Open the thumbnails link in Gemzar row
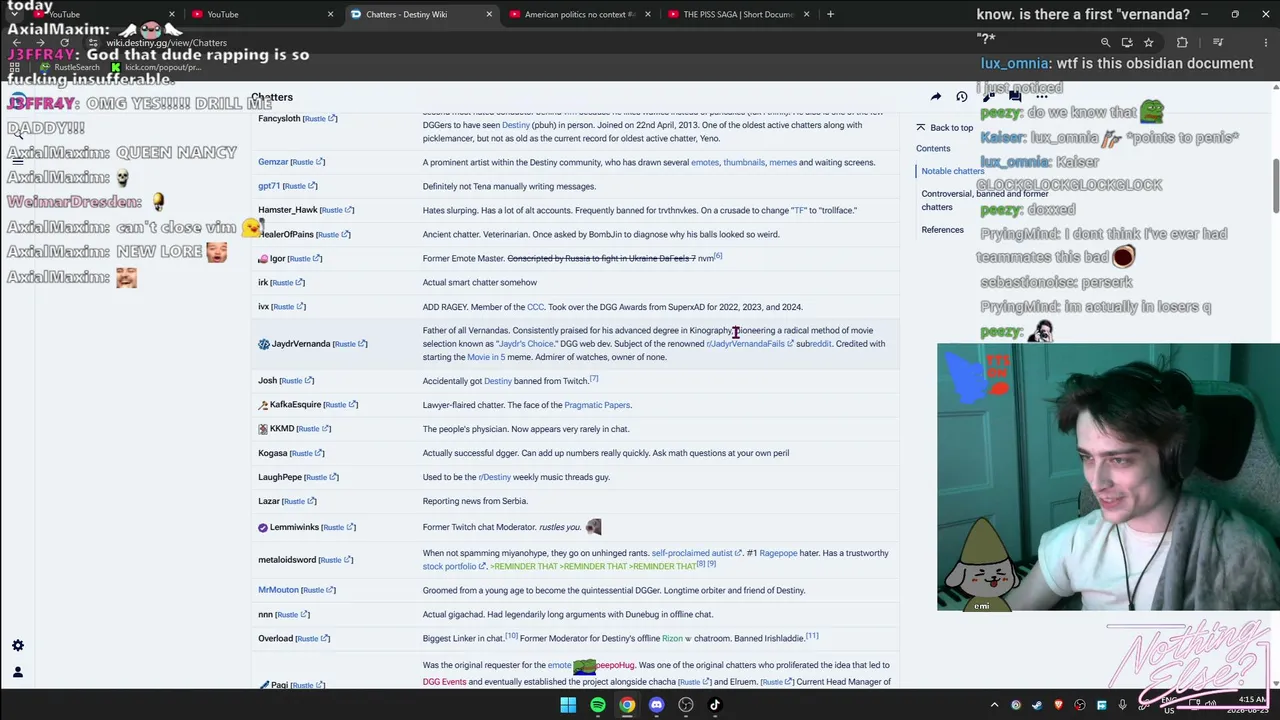1280x720 pixels. tap(744, 162)
